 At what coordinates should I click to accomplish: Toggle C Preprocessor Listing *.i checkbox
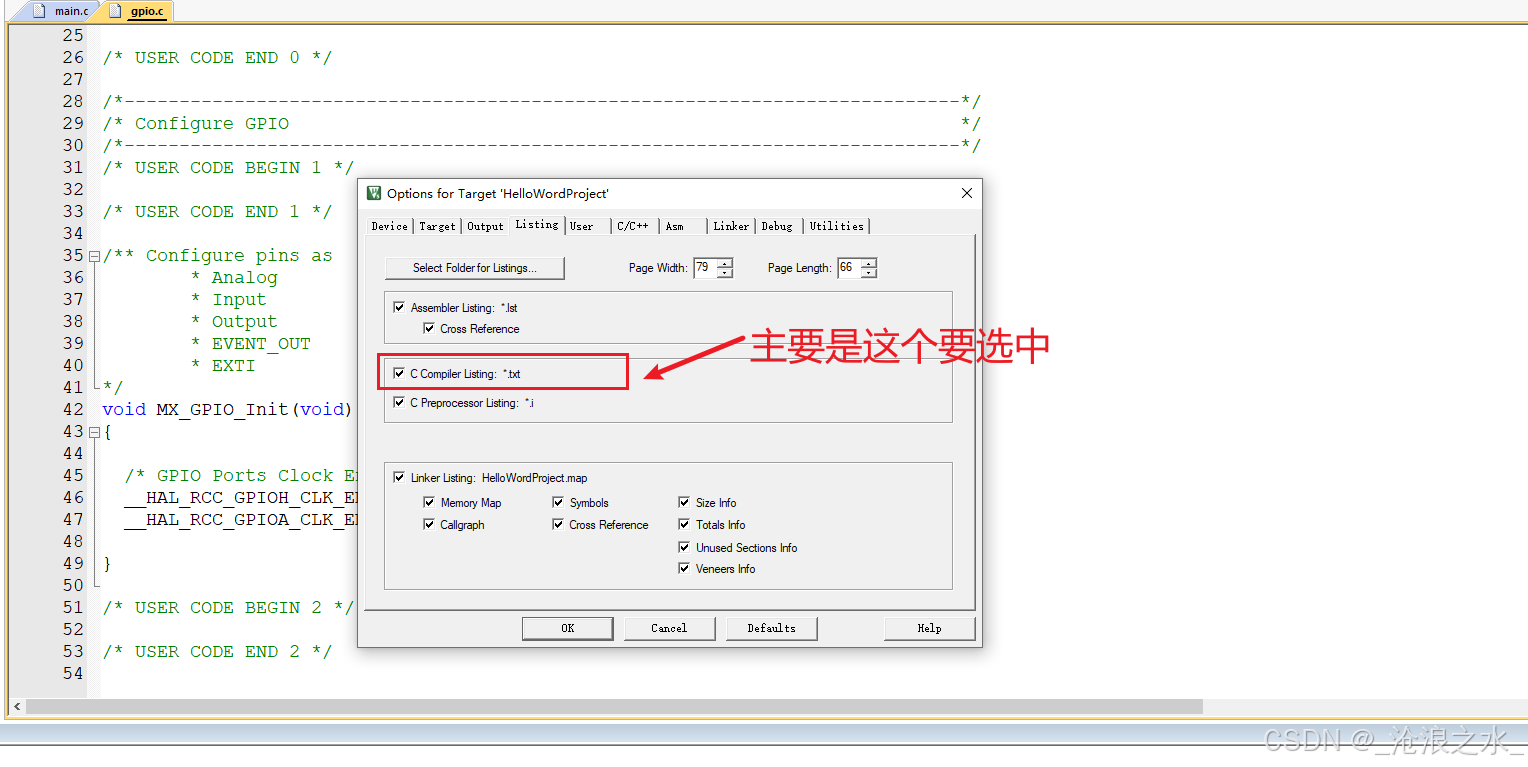coord(400,403)
